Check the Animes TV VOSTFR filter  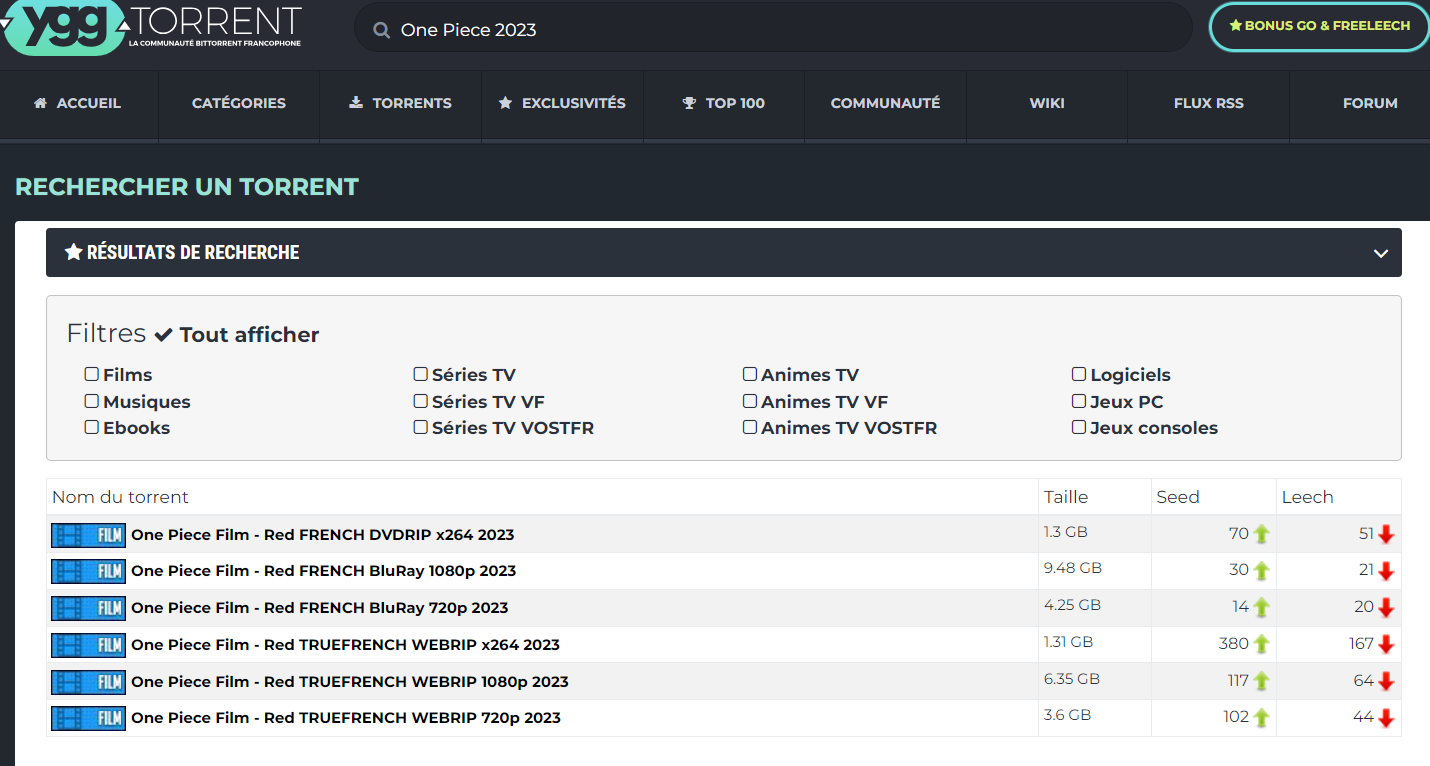click(750, 427)
